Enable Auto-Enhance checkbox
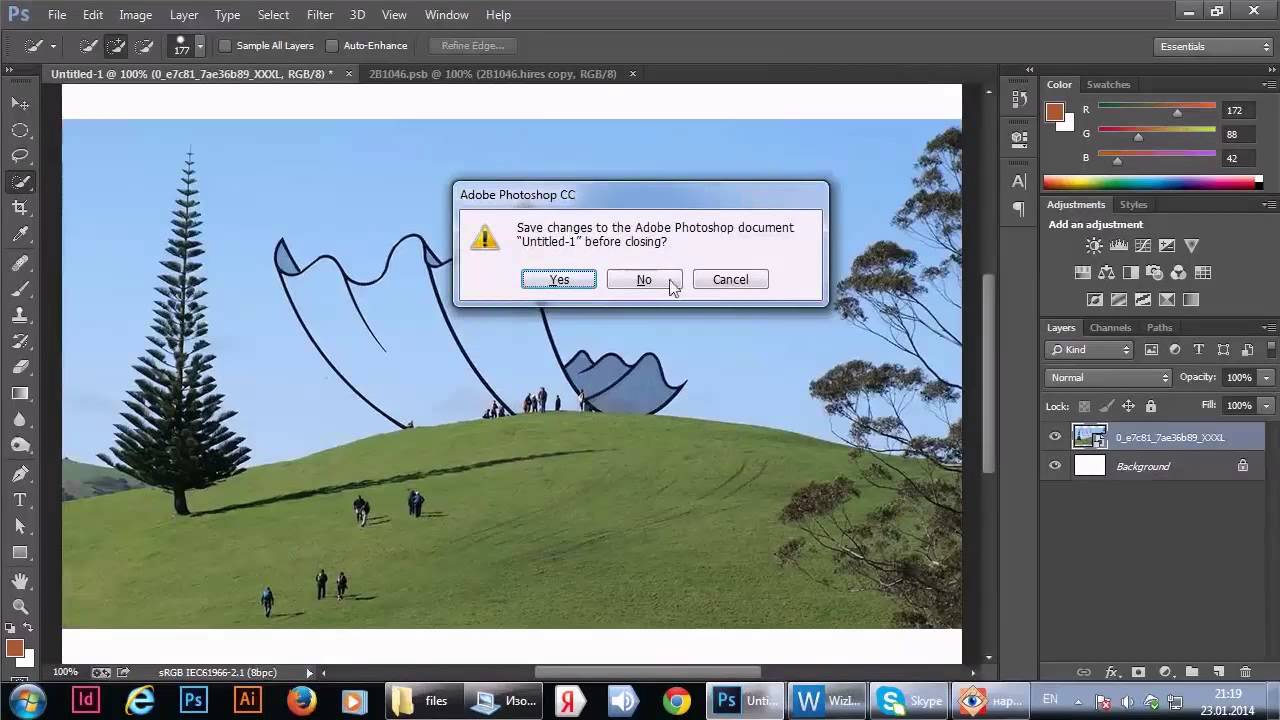The image size is (1280, 720). point(333,46)
